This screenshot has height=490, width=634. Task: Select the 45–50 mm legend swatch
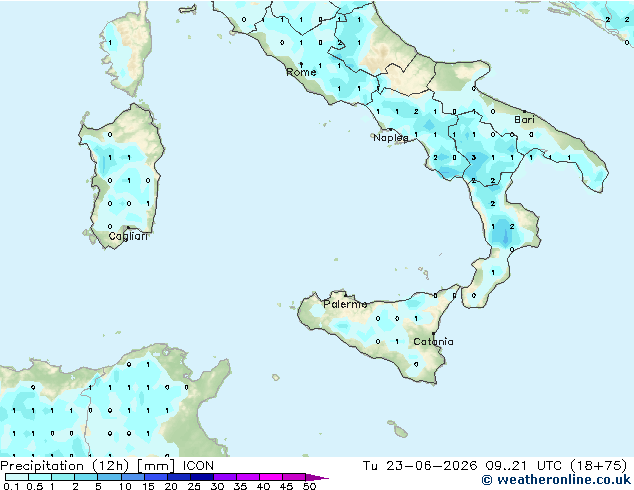click(x=294, y=477)
